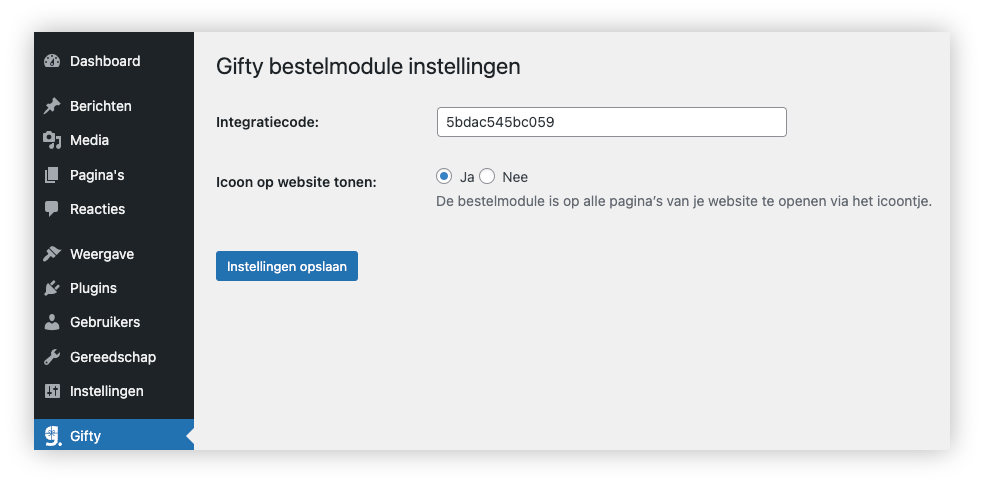Click the Nee label text

click(x=515, y=177)
